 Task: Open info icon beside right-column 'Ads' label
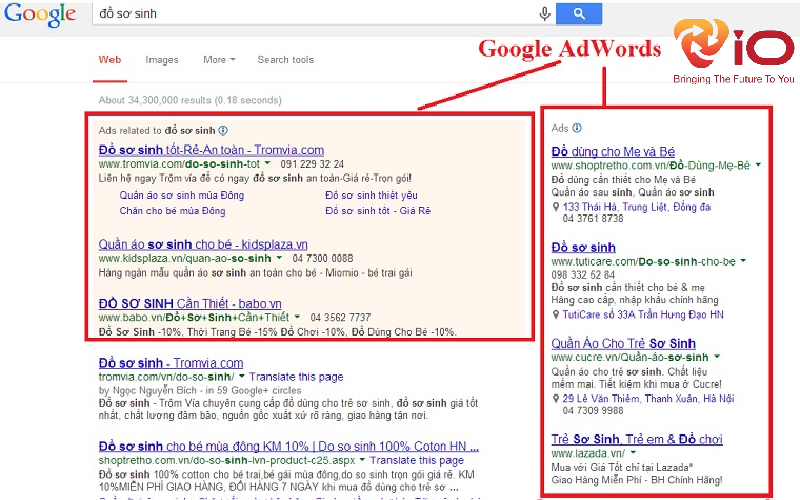coord(577,128)
